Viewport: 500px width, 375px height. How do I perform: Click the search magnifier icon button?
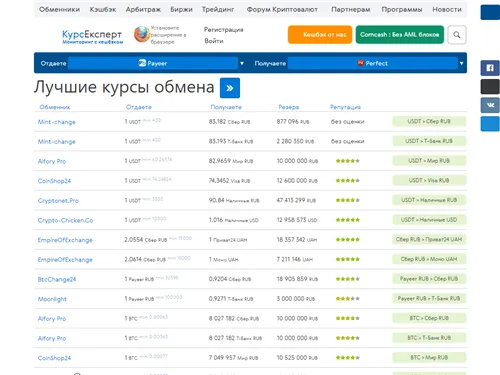pos(457,35)
